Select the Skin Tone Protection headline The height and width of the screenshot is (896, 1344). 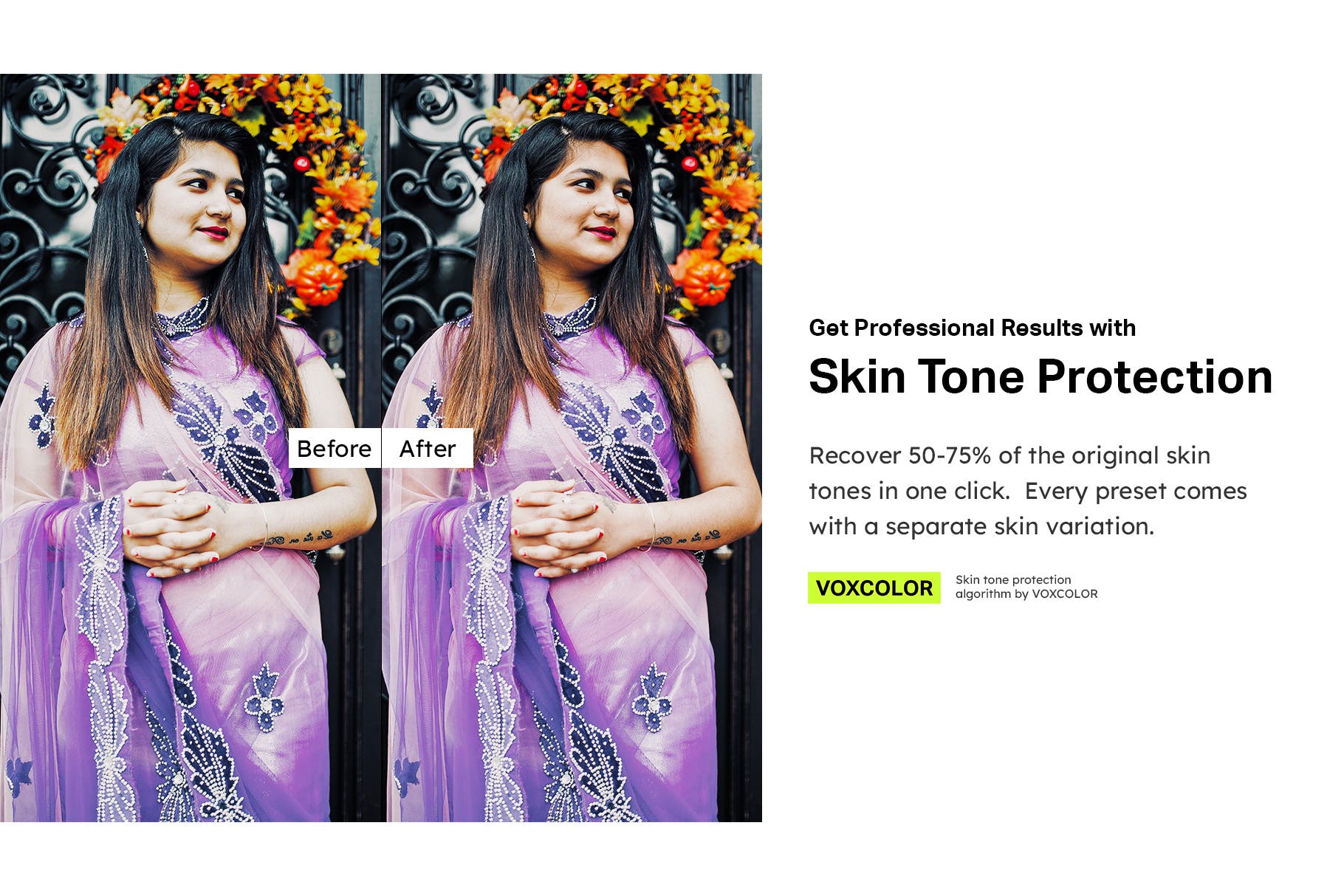point(1040,376)
